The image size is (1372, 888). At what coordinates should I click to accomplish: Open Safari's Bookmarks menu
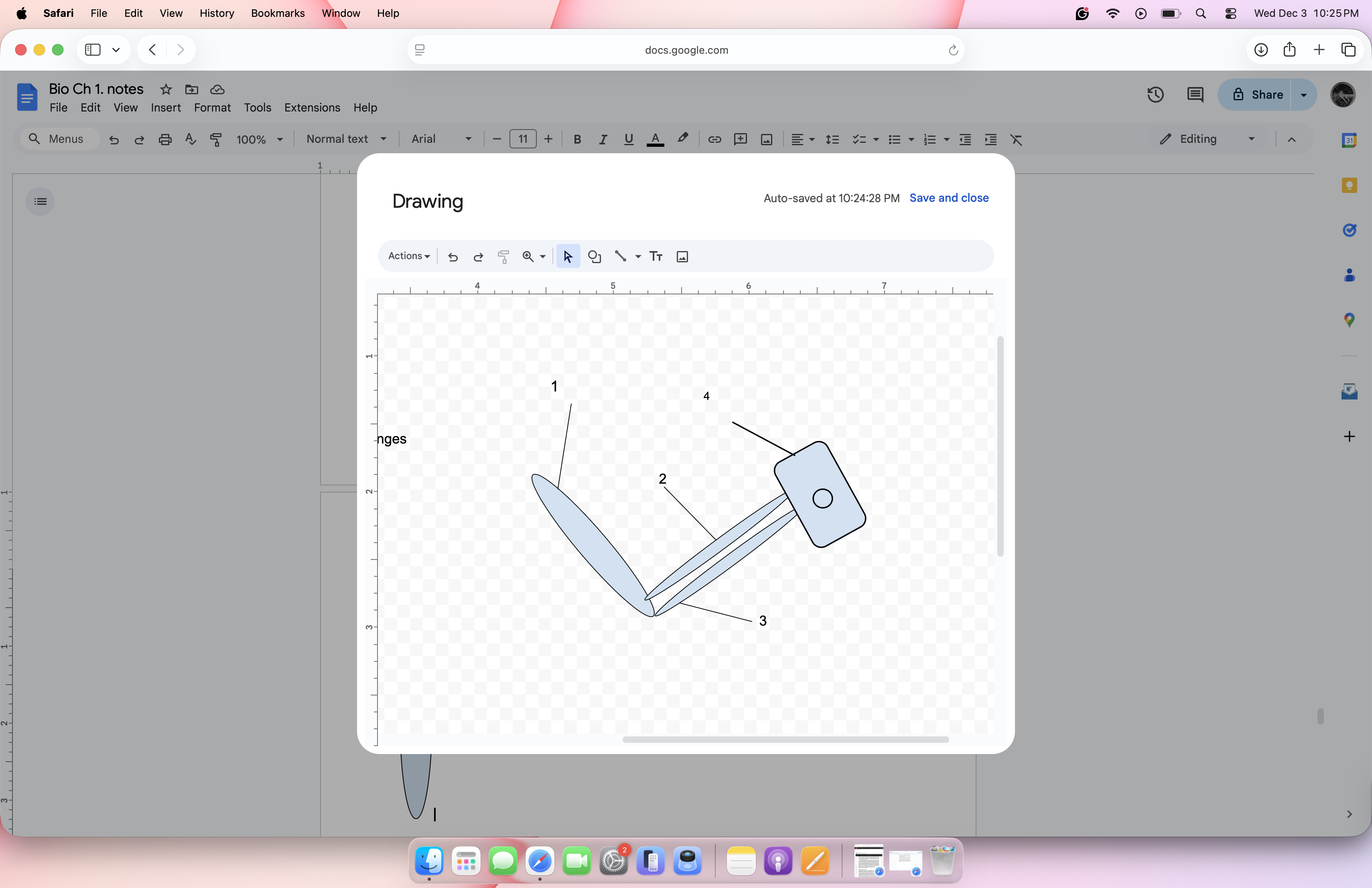coord(277,13)
